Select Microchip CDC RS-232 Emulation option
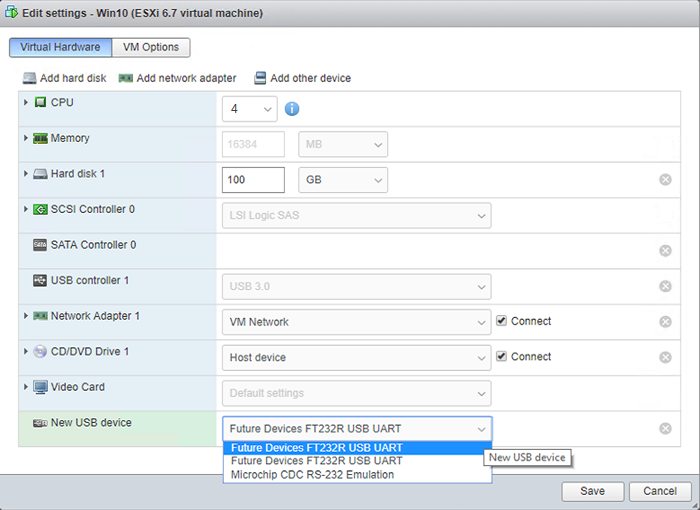The width and height of the screenshot is (700, 510). point(312,474)
